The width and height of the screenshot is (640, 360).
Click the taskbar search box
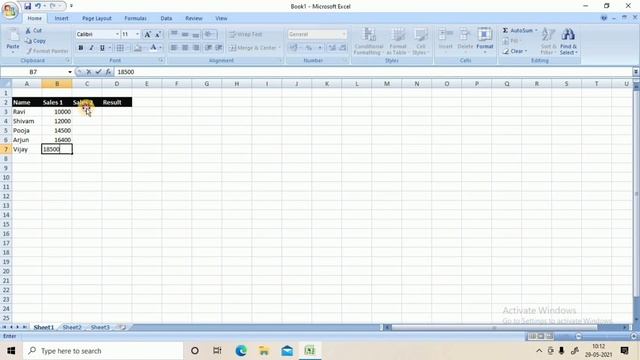(103, 351)
